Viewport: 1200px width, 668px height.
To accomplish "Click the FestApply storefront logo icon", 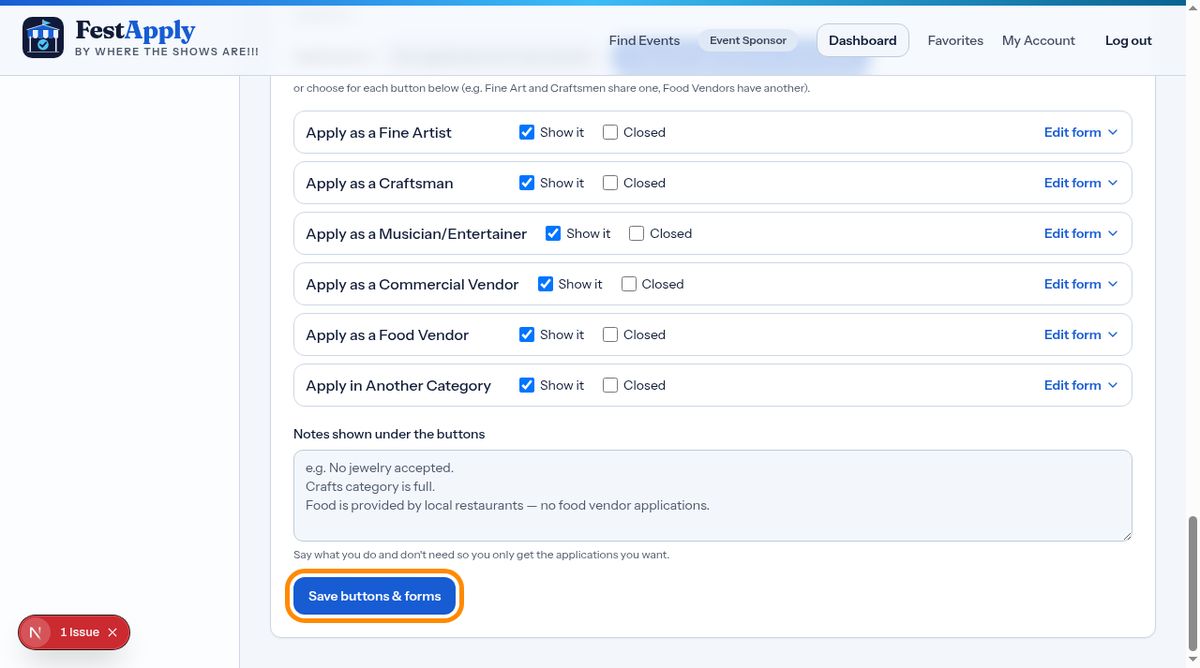I will tap(43, 37).
